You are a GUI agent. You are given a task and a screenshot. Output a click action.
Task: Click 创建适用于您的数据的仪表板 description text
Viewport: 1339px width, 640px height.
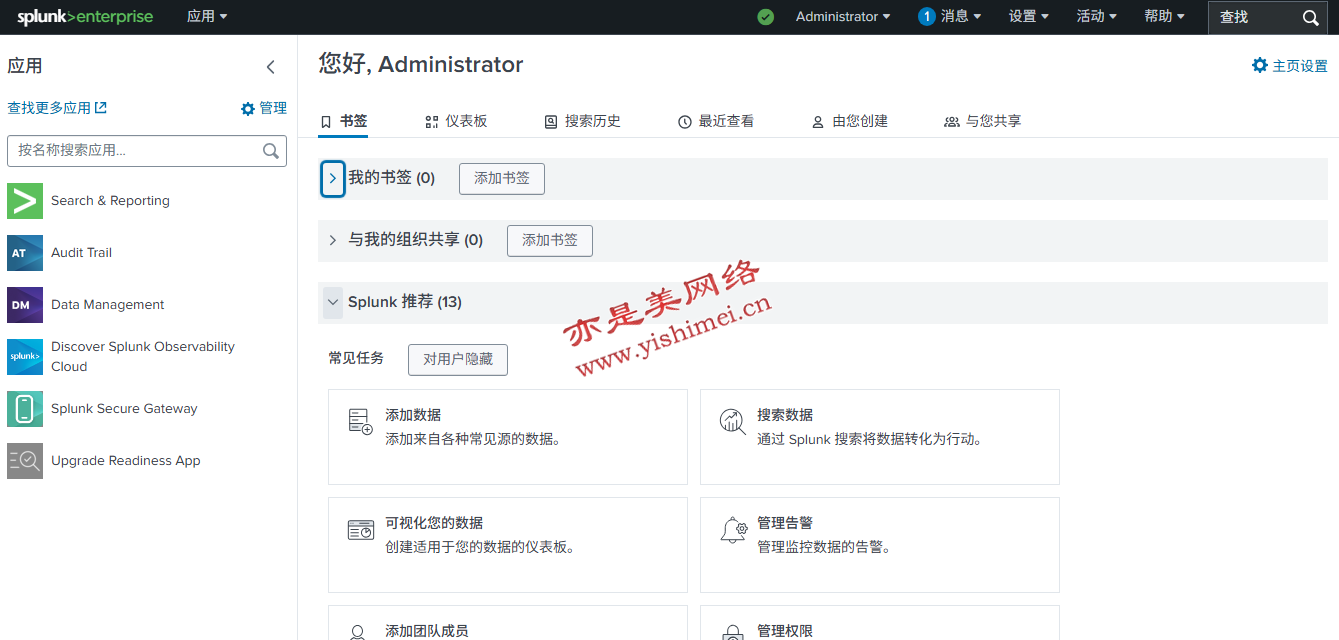480,547
